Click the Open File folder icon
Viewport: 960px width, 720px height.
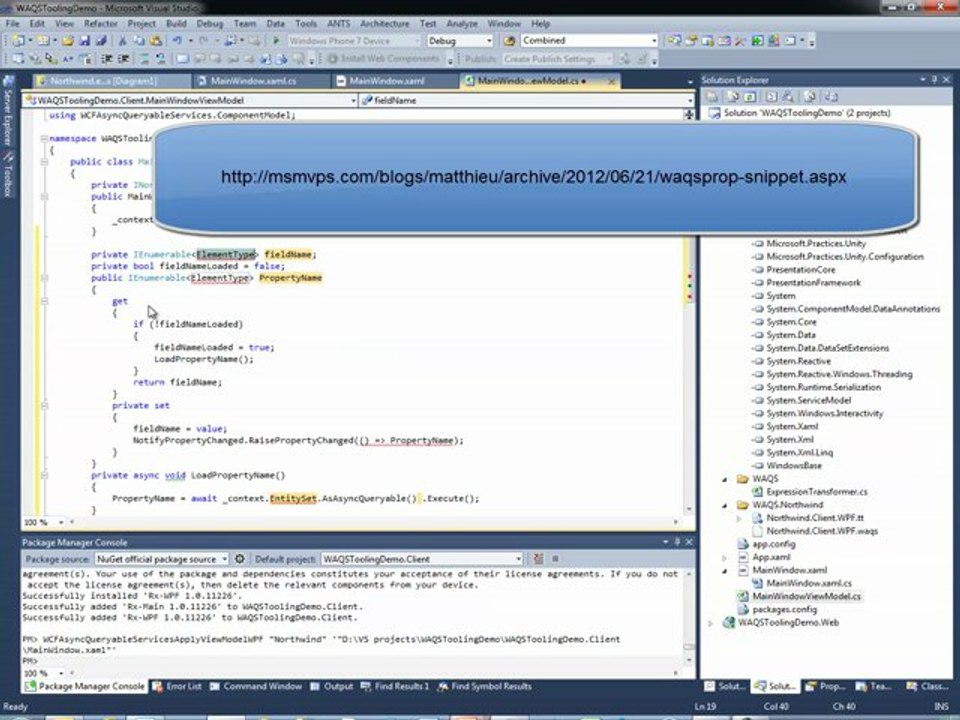(67, 41)
